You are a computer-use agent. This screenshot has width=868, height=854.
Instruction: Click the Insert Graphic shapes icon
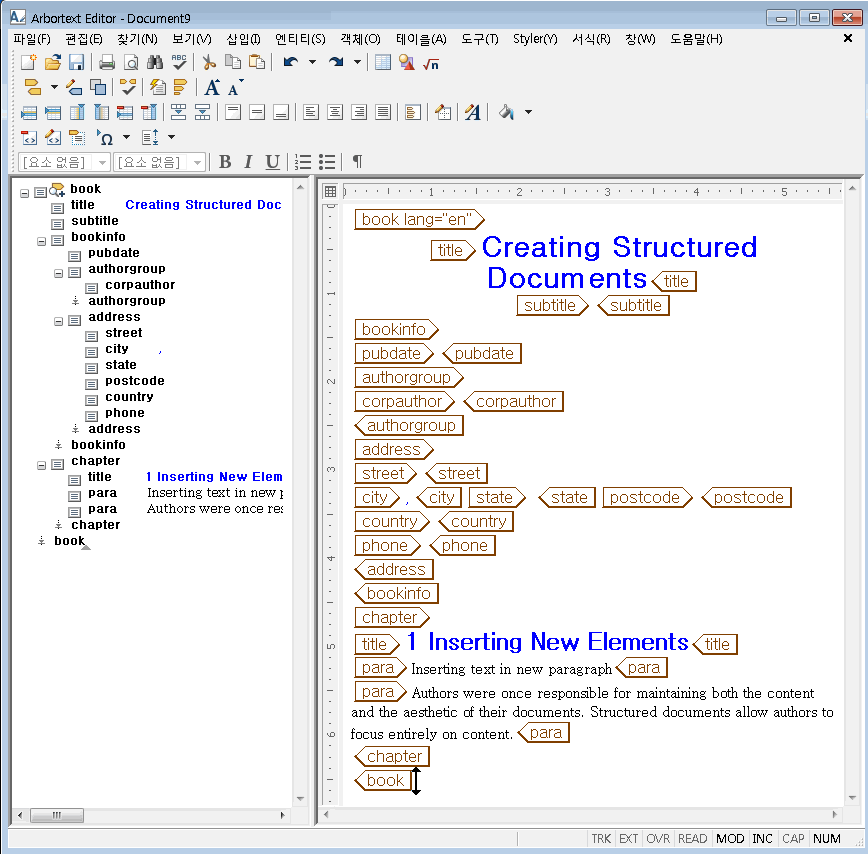[406, 62]
